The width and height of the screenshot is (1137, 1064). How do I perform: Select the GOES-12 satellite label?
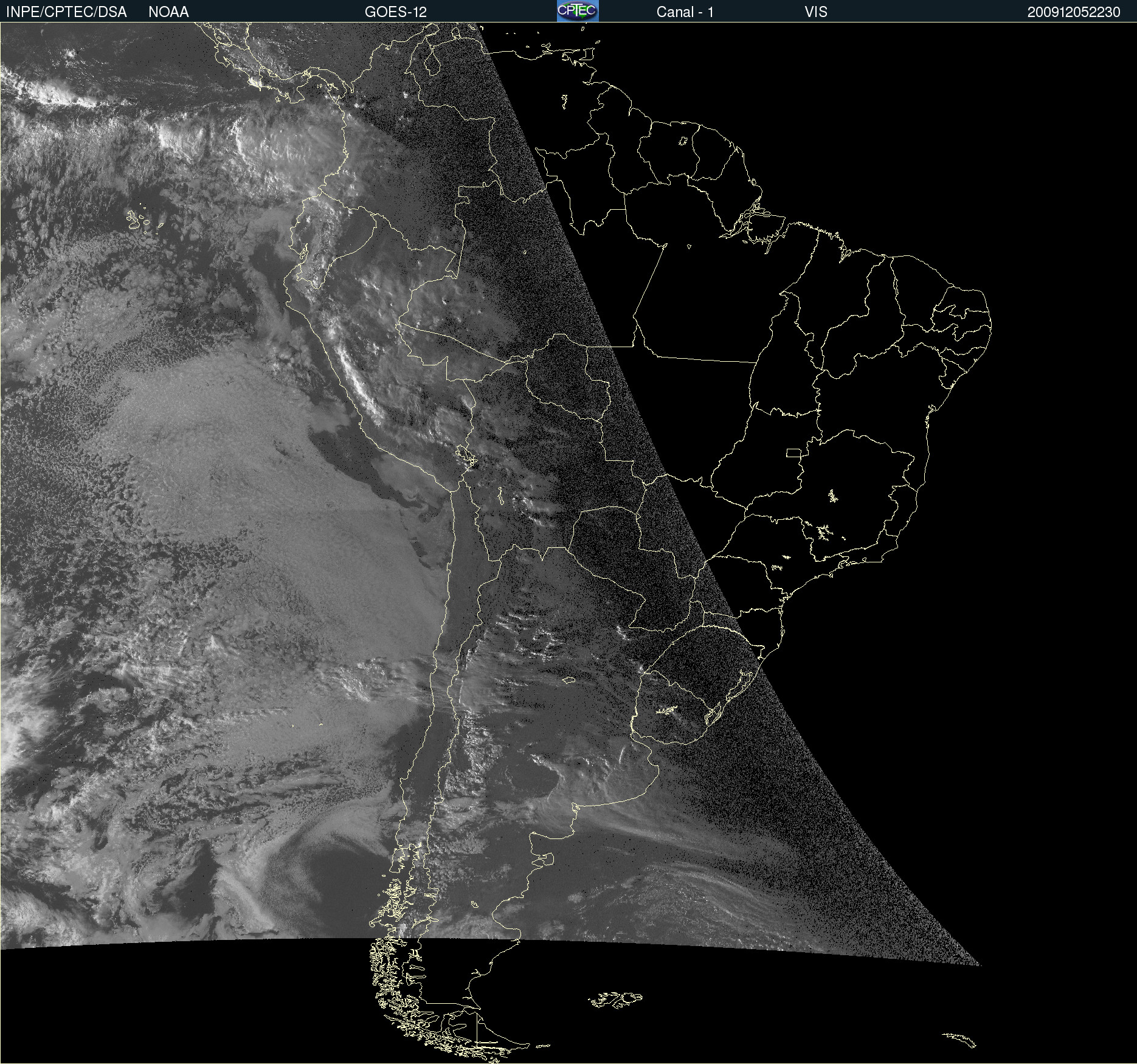point(396,12)
